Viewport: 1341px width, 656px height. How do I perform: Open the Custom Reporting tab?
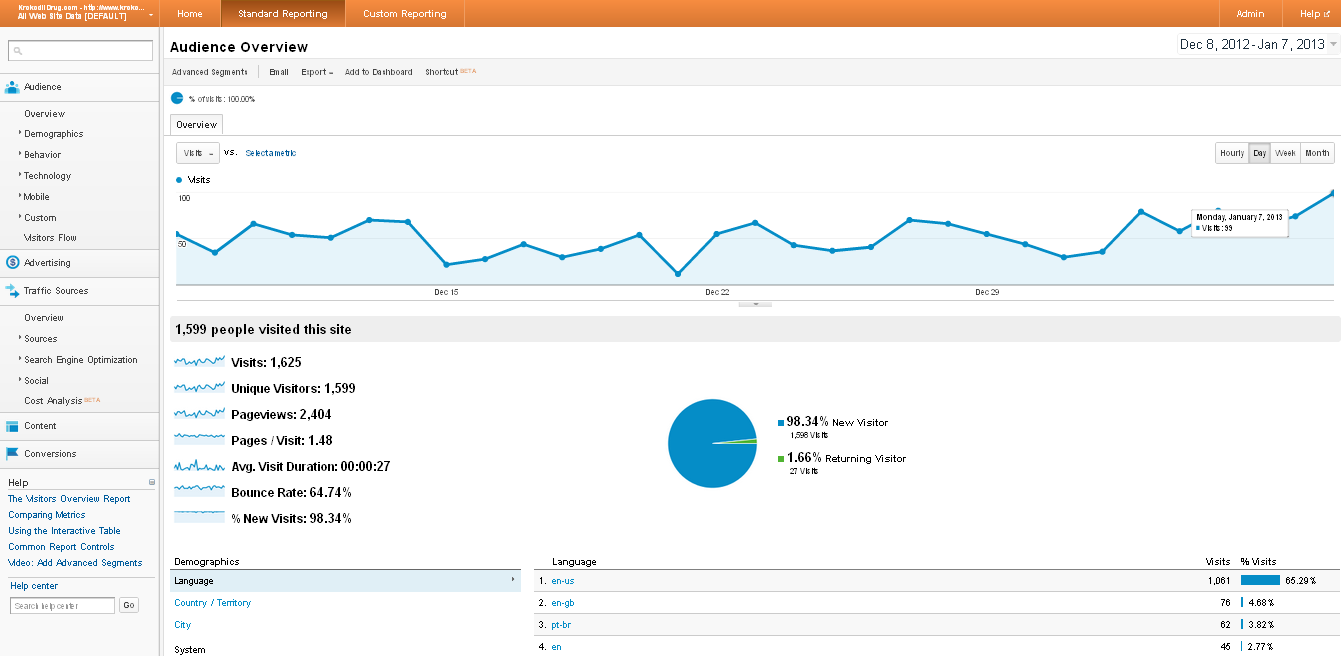[x=405, y=14]
